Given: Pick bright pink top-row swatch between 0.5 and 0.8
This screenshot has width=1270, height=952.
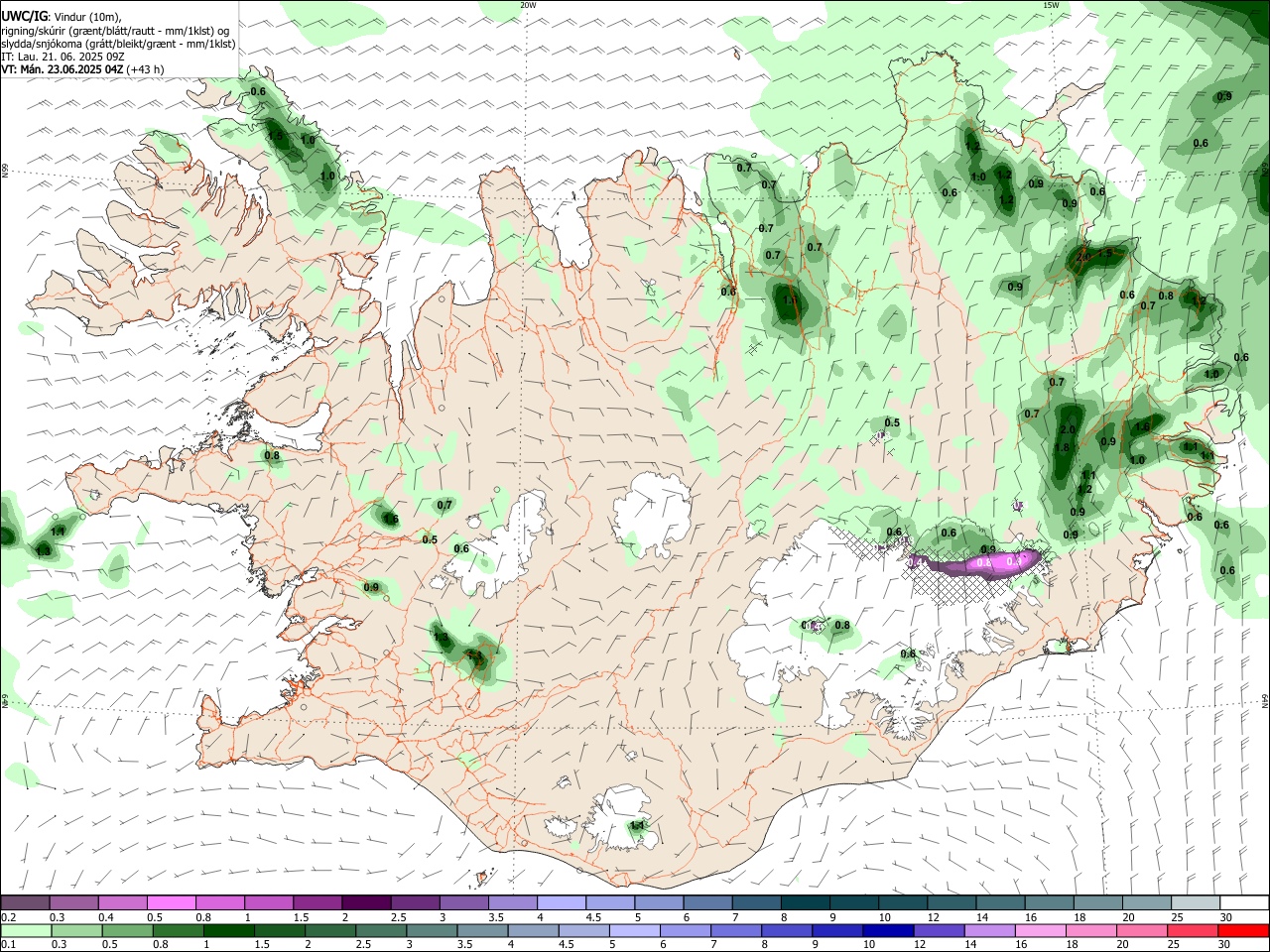Looking at the screenshot, I should [171, 903].
